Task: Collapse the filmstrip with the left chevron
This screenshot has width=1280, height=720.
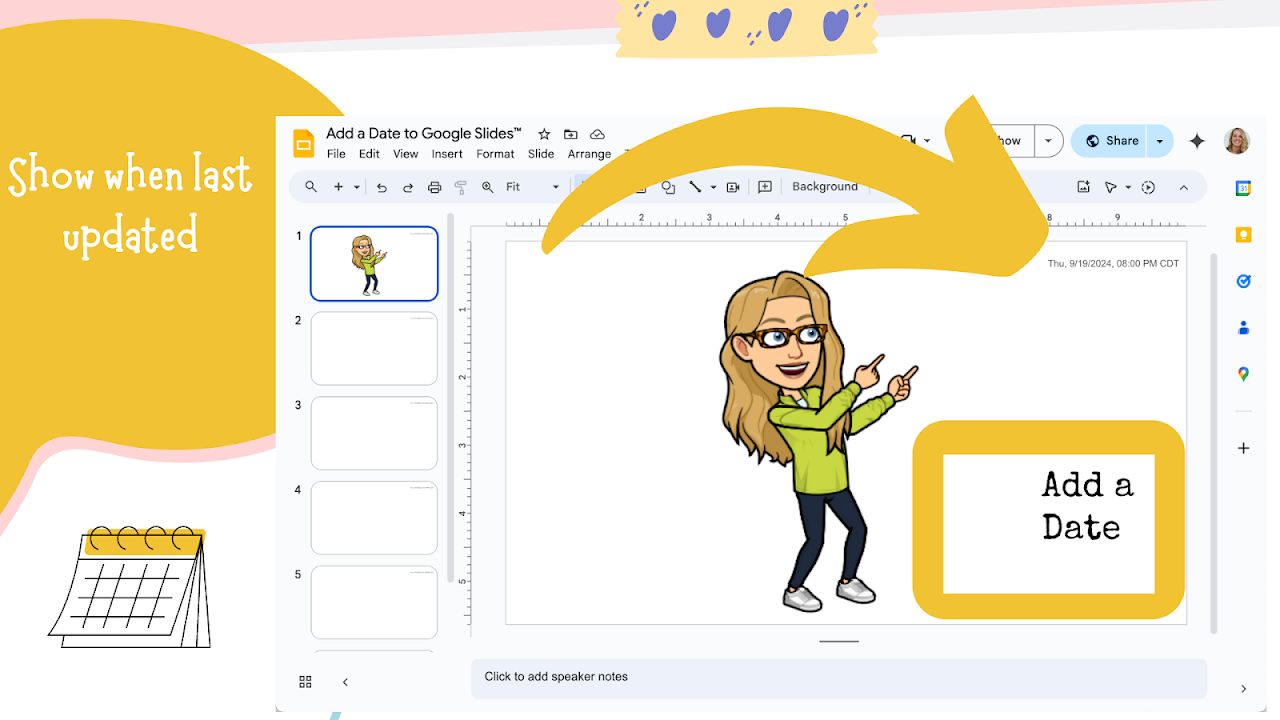Action: pyautogui.click(x=345, y=682)
